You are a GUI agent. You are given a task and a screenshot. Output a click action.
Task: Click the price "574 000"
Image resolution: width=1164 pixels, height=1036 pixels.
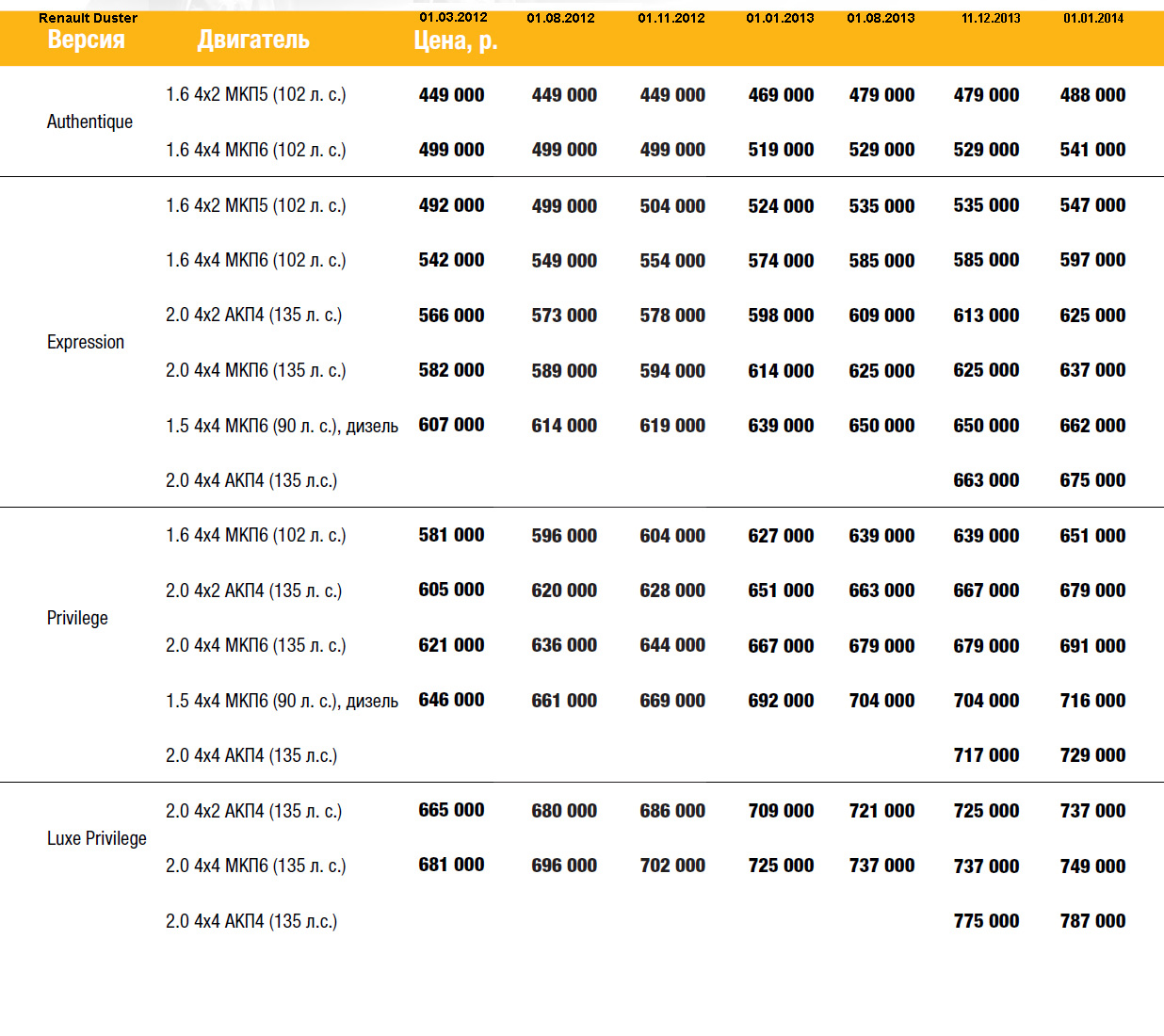tap(781, 261)
